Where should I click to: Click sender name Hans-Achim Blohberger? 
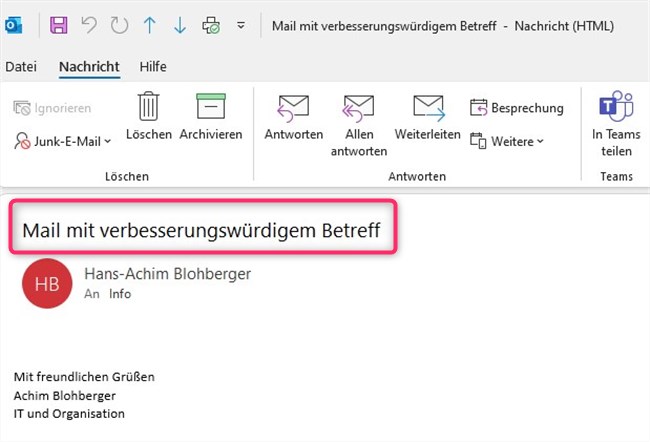[167, 274]
